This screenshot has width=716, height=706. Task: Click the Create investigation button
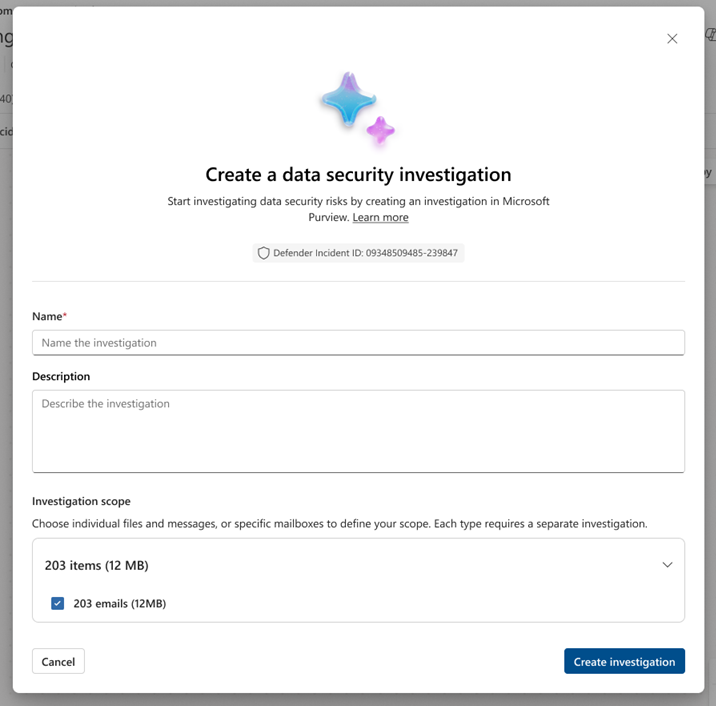click(624, 661)
